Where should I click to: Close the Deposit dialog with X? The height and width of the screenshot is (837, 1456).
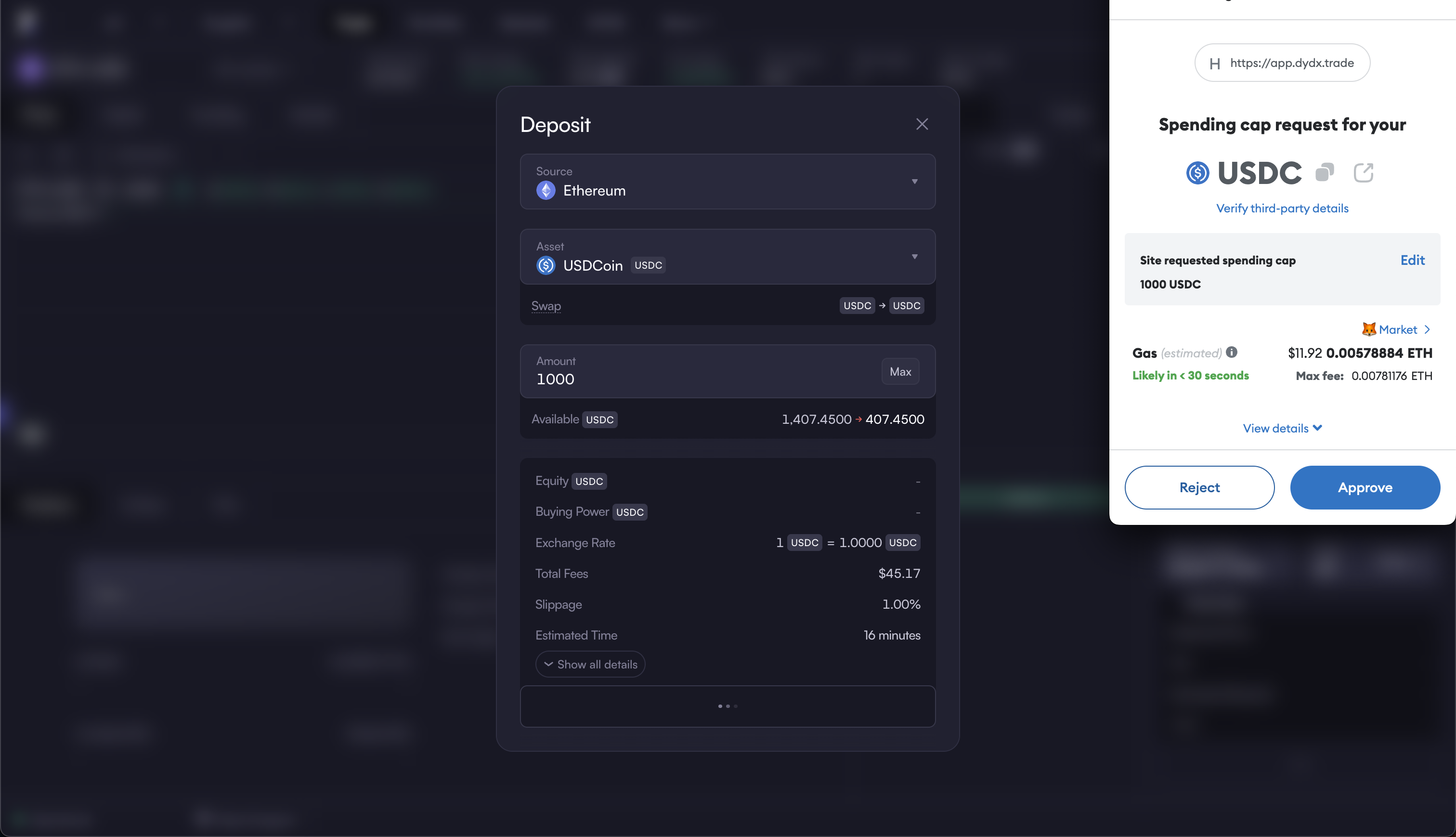click(x=922, y=124)
